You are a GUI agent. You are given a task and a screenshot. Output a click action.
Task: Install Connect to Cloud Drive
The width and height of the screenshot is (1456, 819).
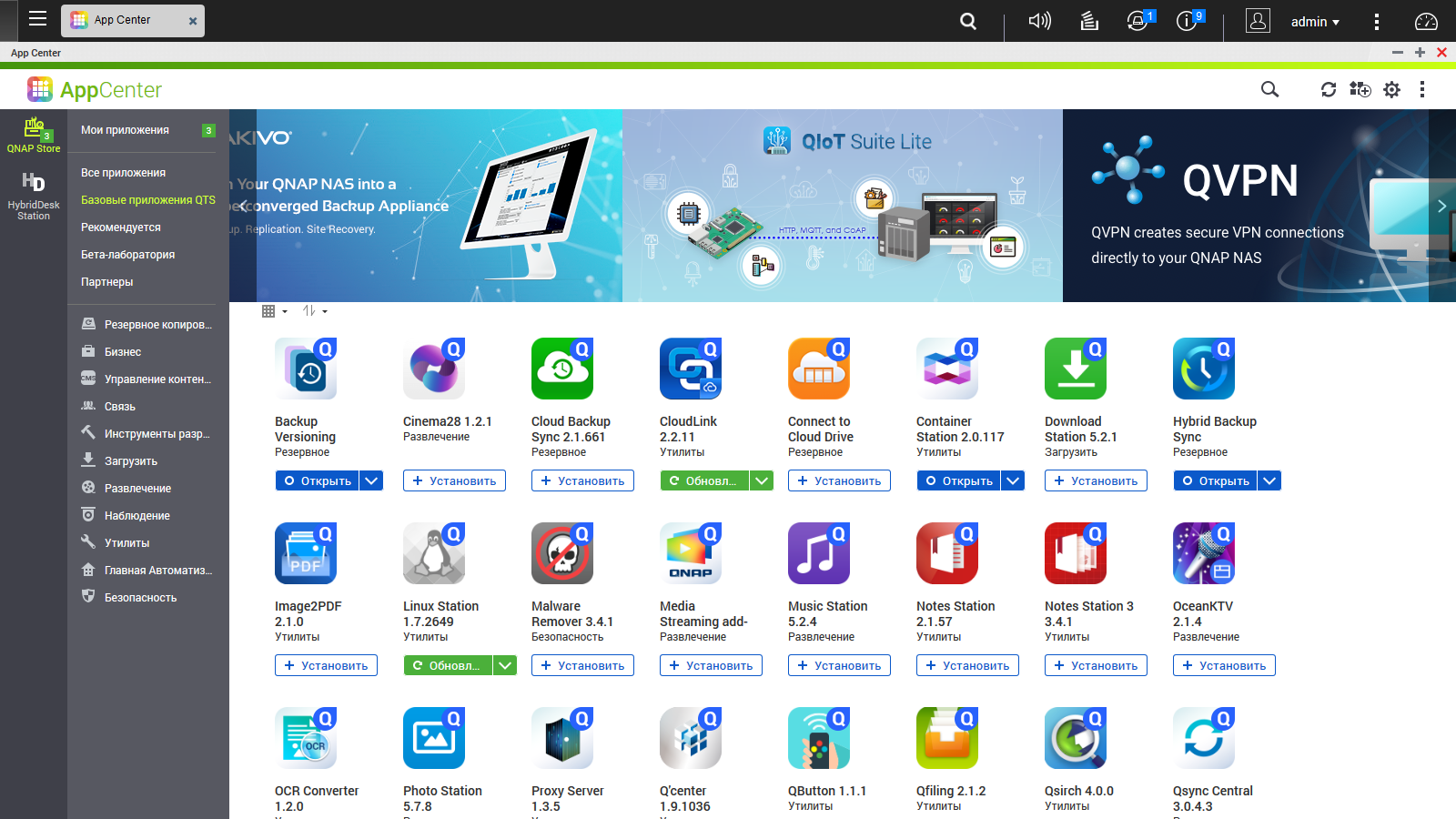(x=839, y=480)
